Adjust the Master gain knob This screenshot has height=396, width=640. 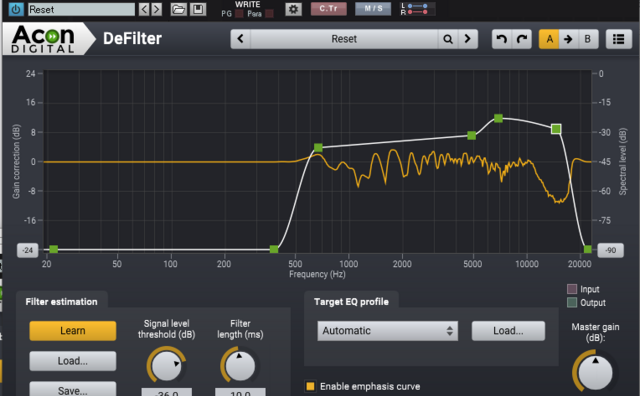[595, 372]
